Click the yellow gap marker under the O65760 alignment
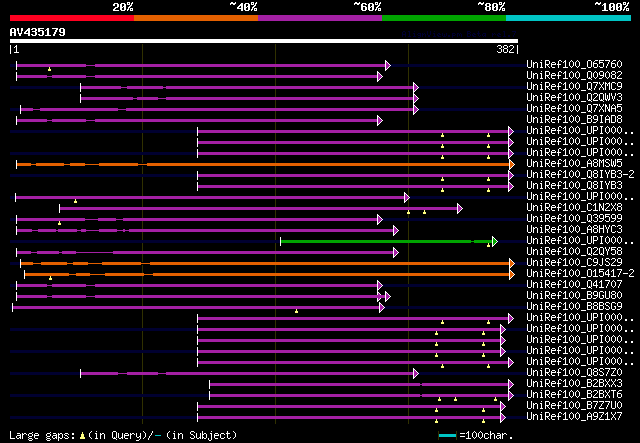The image size is (640, 443). pos(49,69)
